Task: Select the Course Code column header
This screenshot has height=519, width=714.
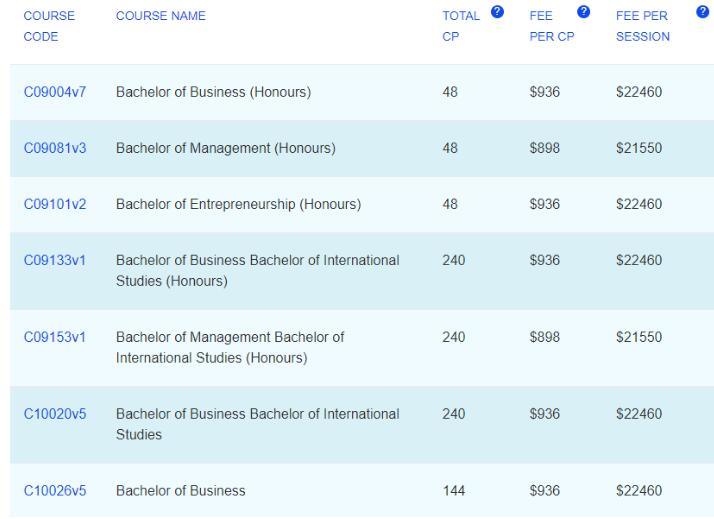Action: 49,26
